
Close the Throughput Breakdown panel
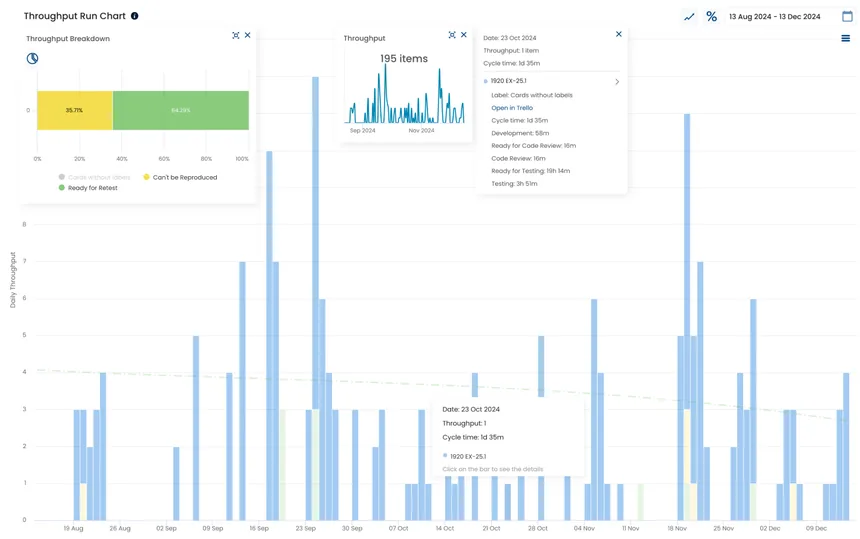pos(248,35)
